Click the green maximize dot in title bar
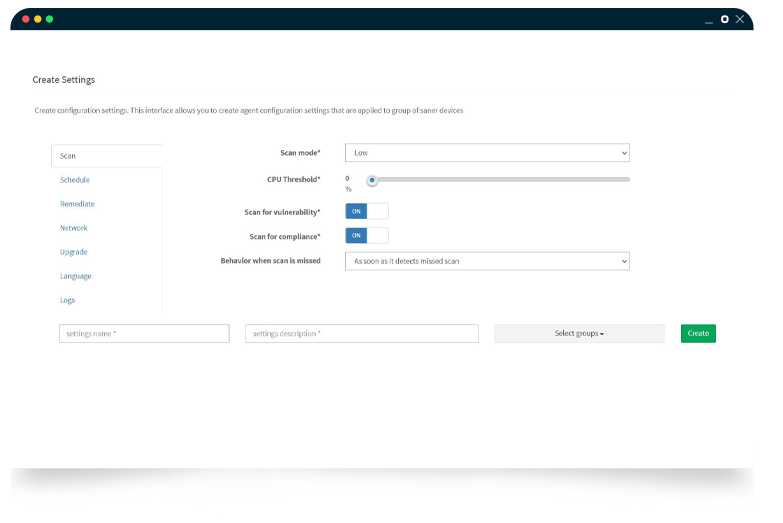Image resolution: width=783 pixels, height=523 pixels. 49,19
